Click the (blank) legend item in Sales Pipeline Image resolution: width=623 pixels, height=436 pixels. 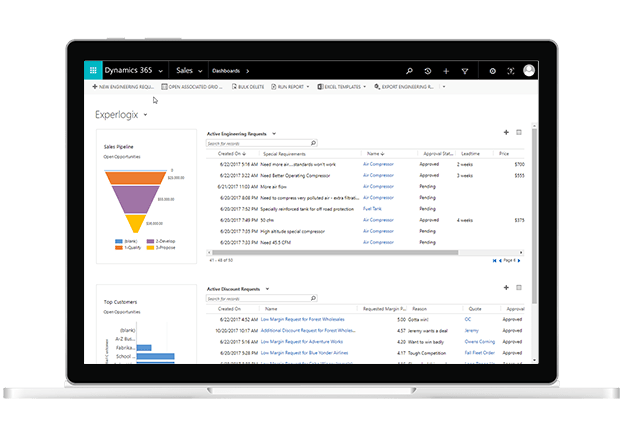126,241
